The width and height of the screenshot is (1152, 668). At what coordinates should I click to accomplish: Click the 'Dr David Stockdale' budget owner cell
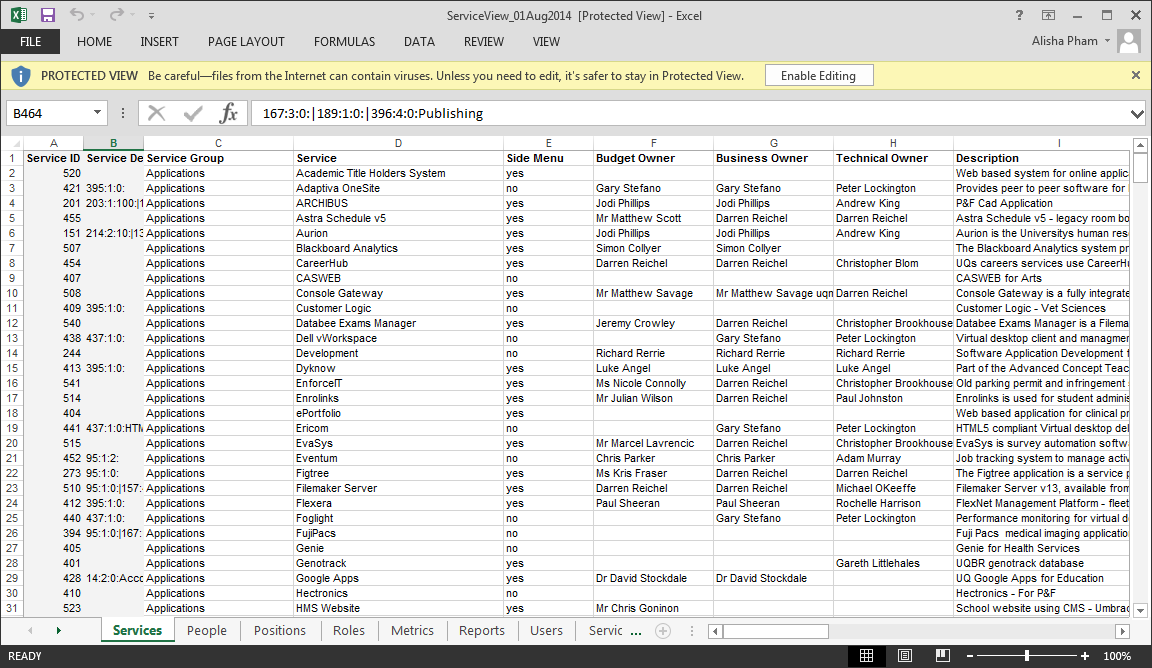[654, 578]
